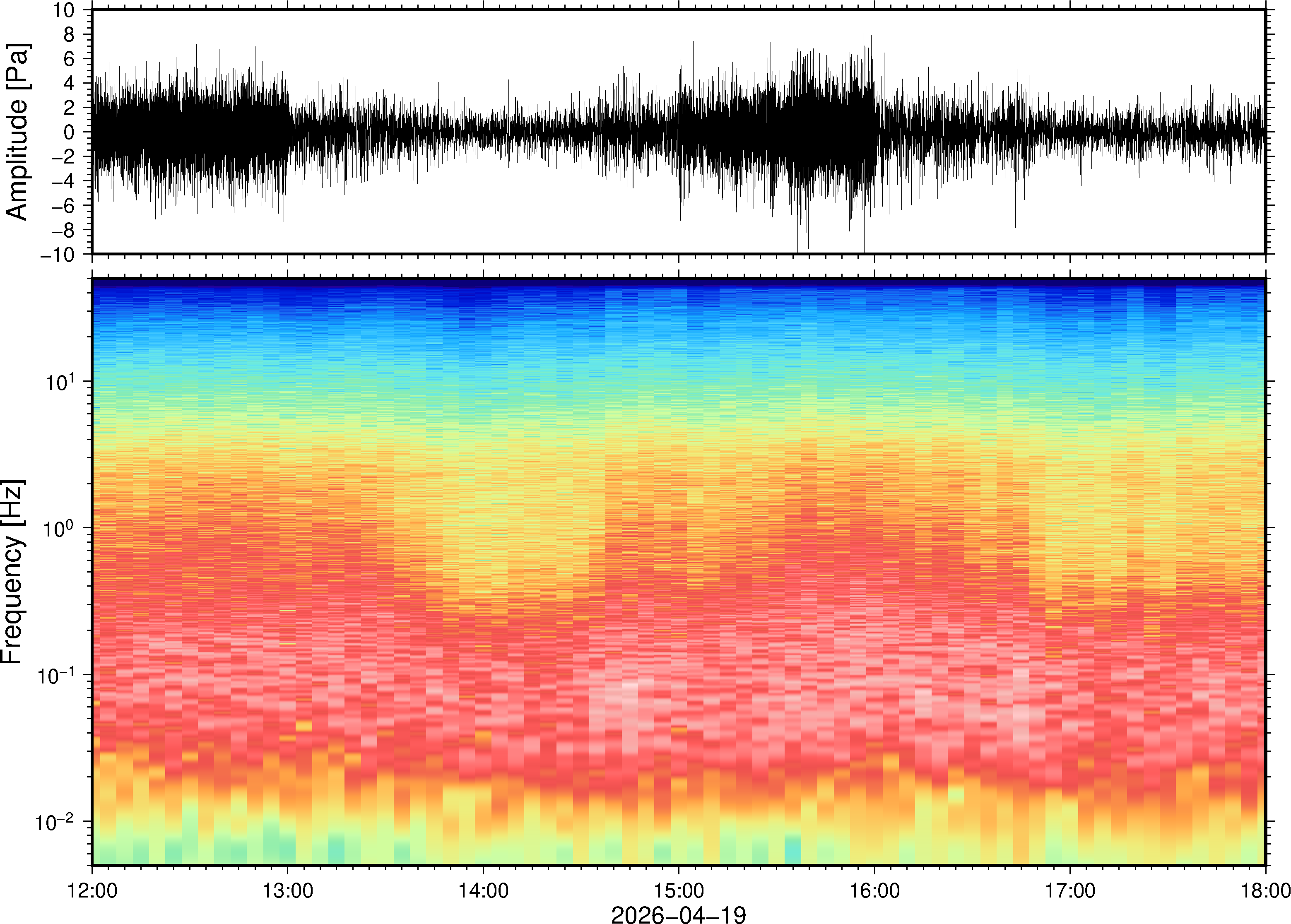Click the 0 amplitude tick label
Viewport: 1291px width, 924px height.
(x=69, y=132)
